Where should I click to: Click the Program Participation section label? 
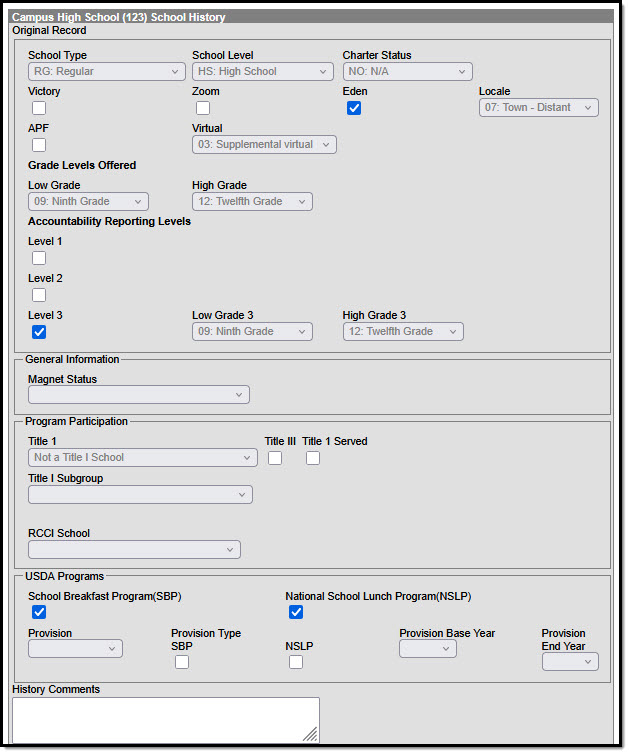pyautogui.click(x=76, y=421)
